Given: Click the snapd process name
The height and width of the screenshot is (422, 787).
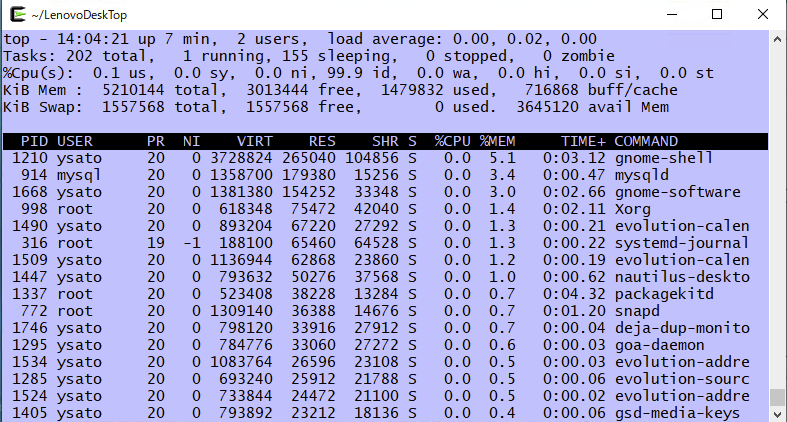Looking at the screenshot, I should point(637,312).
